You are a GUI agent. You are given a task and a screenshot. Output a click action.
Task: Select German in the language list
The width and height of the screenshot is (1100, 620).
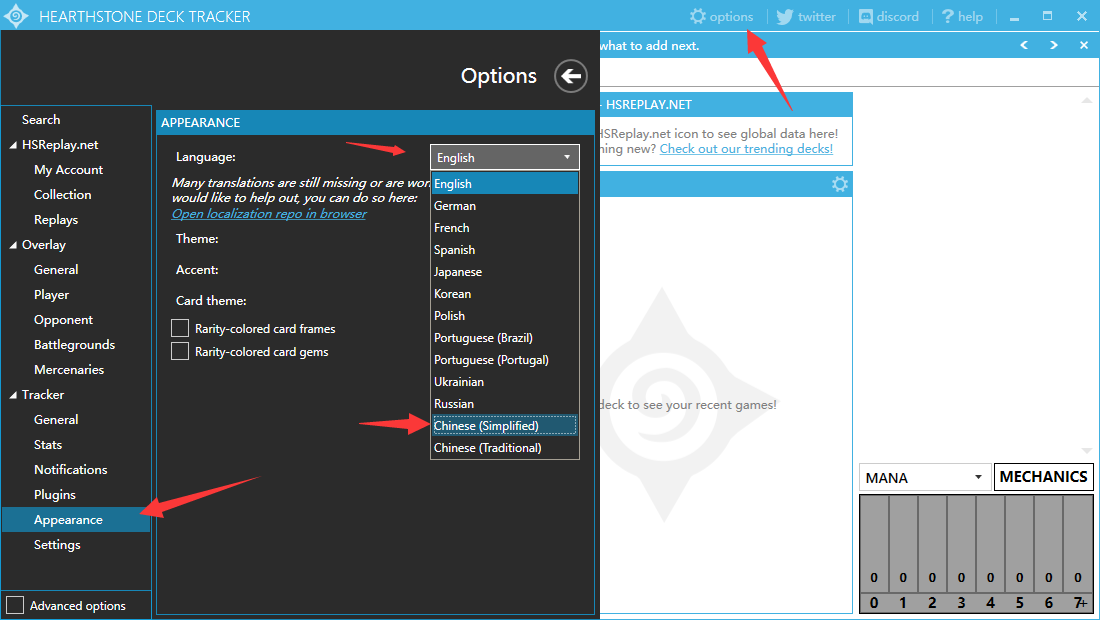pyautogui.click(x=504, y=205)
